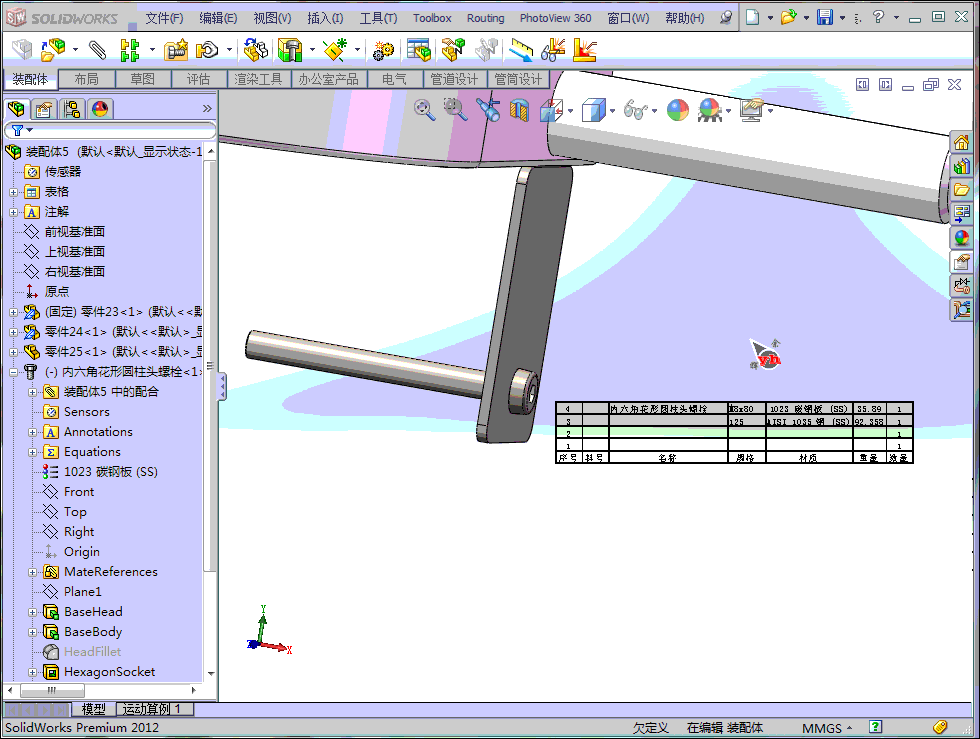Expand the tree pane chevron button
The image size is (980, 739).
(x=208, y=109)
